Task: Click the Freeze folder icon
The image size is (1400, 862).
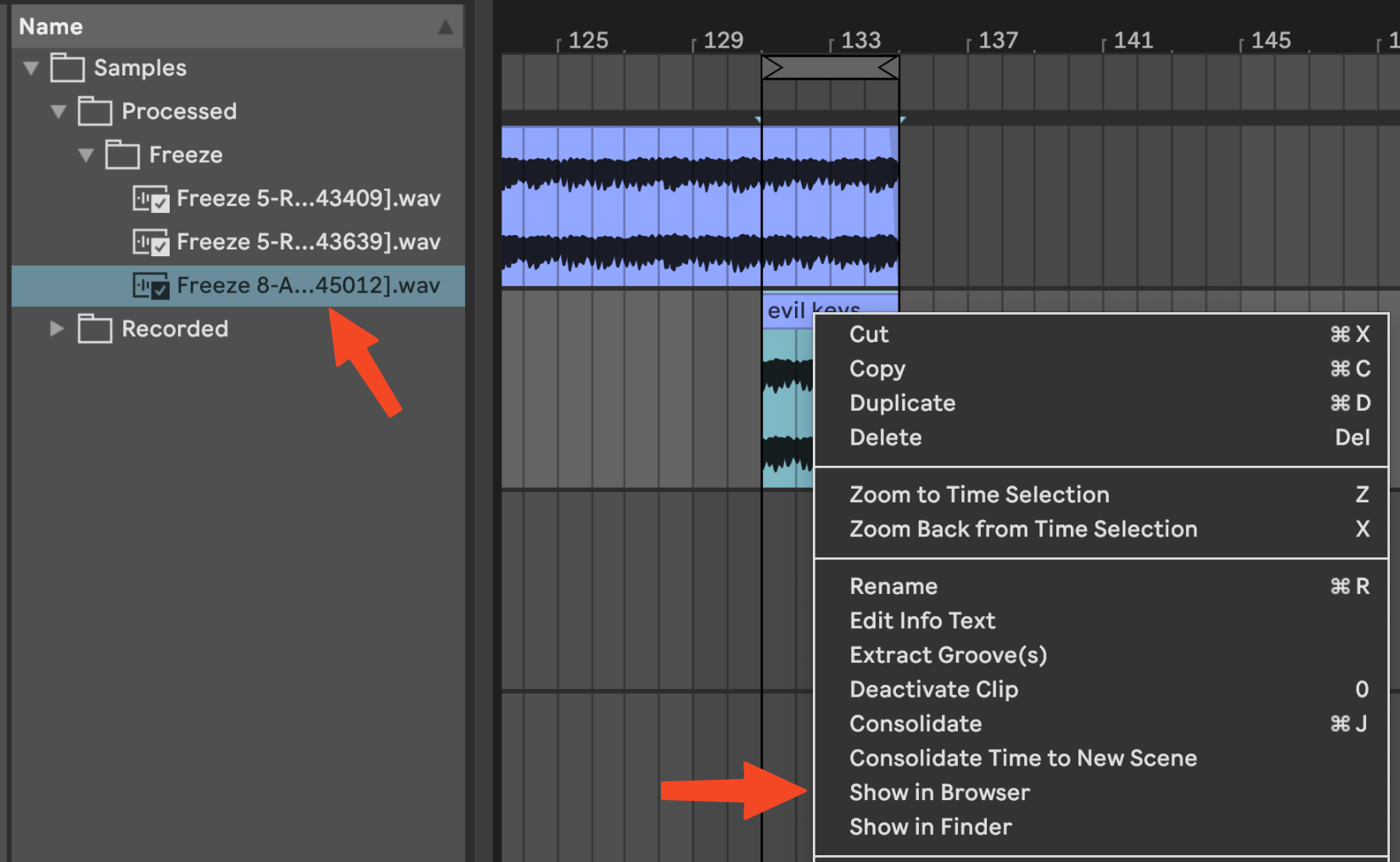Action: pyautogui.click(x=122, y=155)
